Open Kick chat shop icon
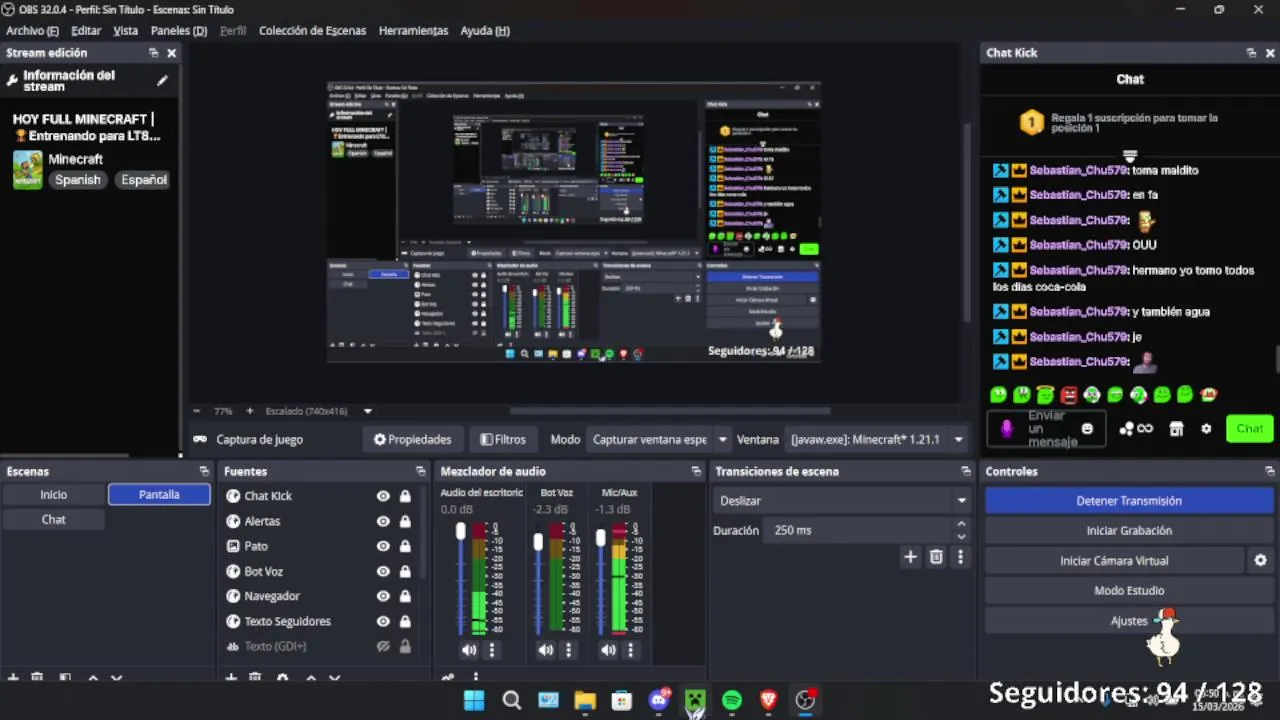Viewport: 1280px width, 720px height. pyautogui.click(x=1176, y=429)
